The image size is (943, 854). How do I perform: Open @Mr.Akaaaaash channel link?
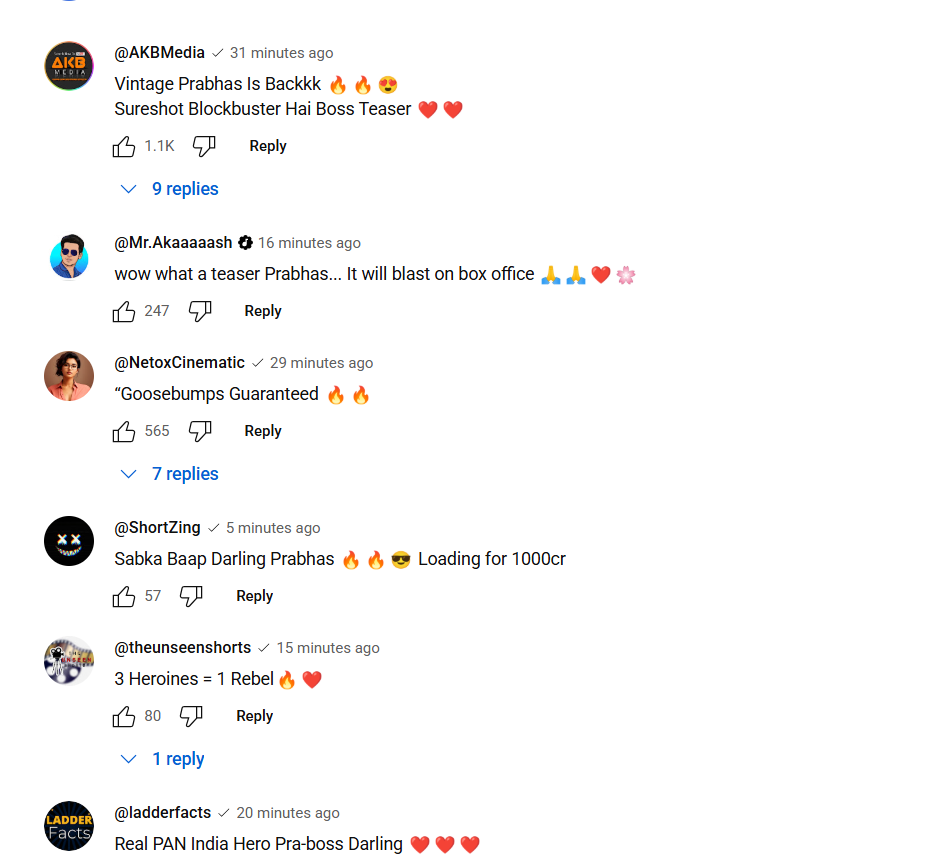(173, 242)
